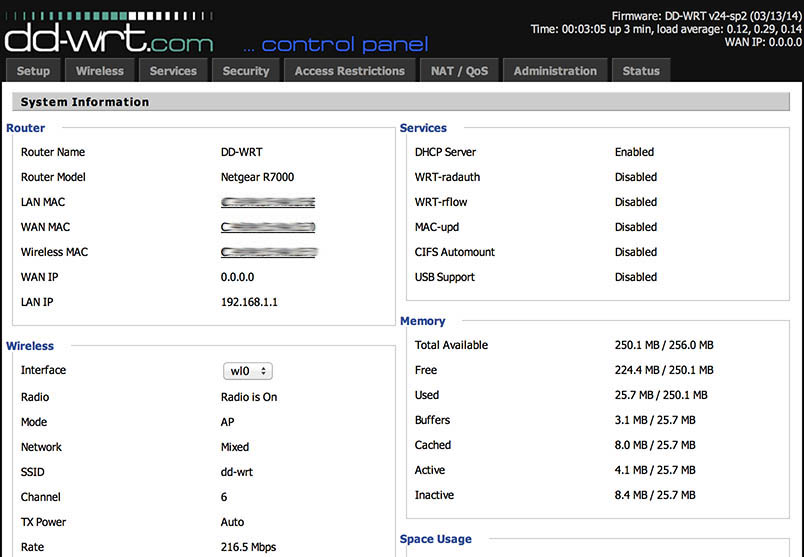Click the TX Power value Auto

[x=232, y=522]
